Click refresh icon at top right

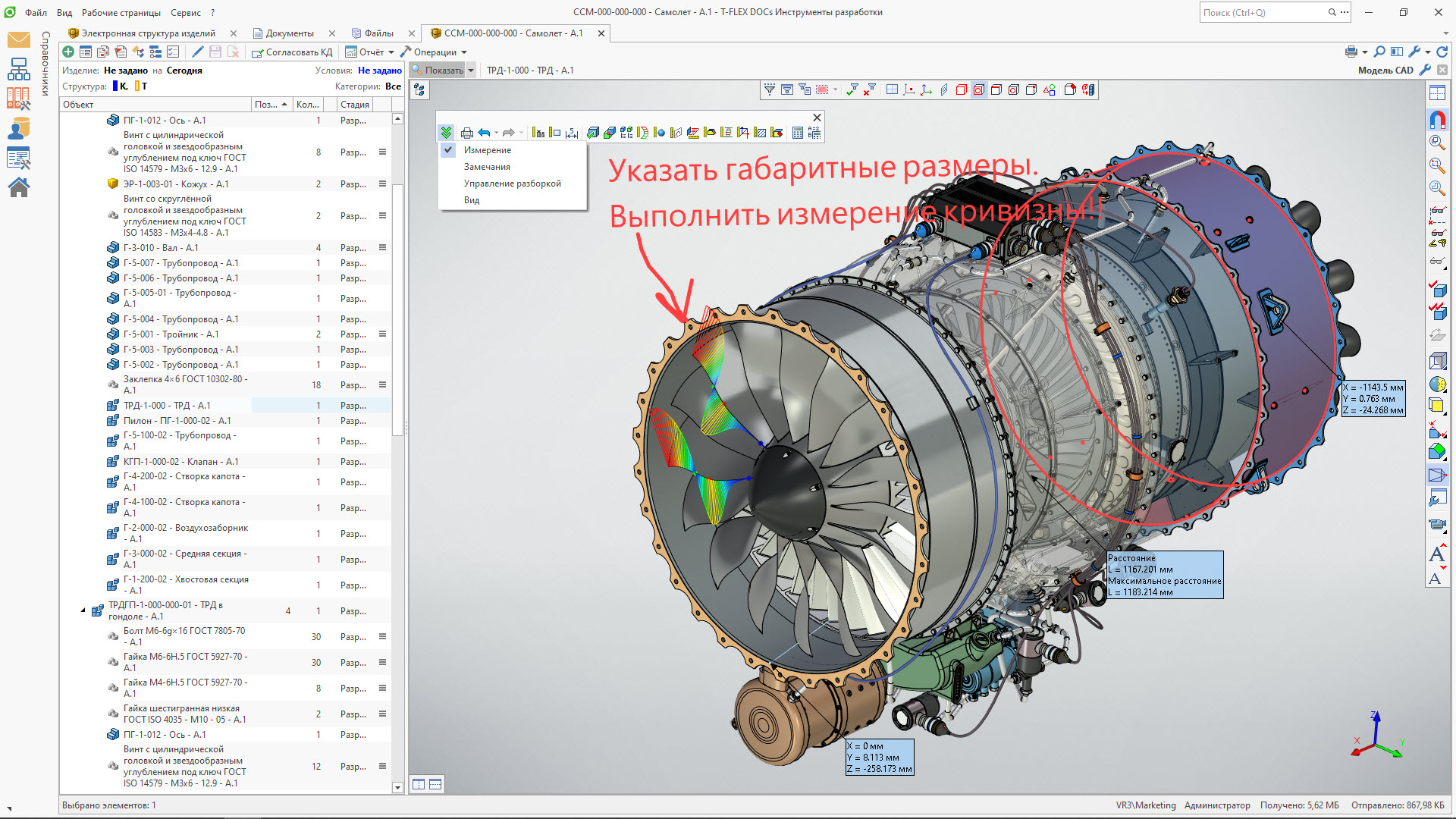pos(1442,52)
